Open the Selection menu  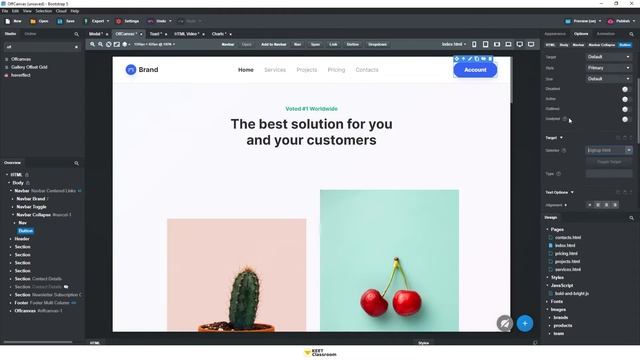pyautogui.click(x=43, y=11)
